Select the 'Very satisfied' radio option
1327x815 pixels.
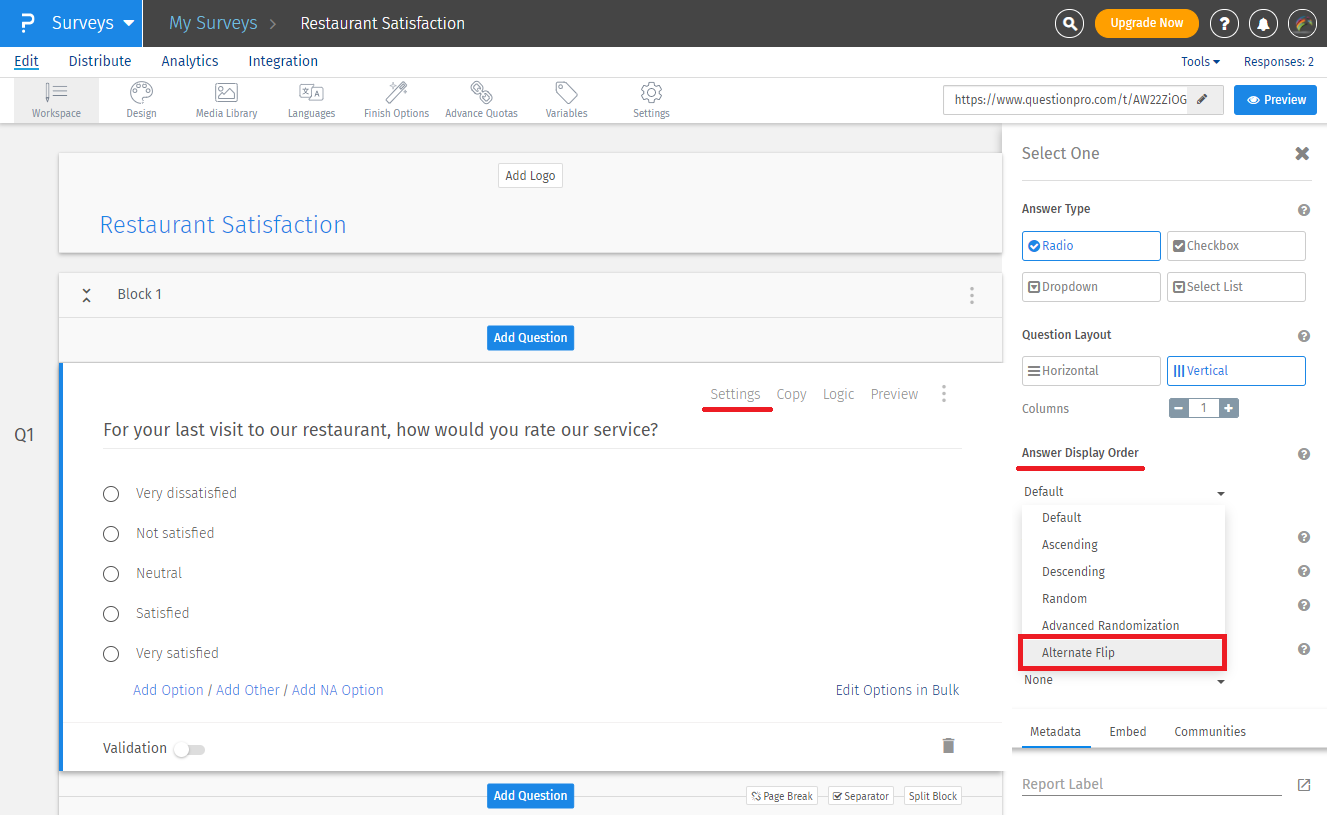(x=111, y=654)
